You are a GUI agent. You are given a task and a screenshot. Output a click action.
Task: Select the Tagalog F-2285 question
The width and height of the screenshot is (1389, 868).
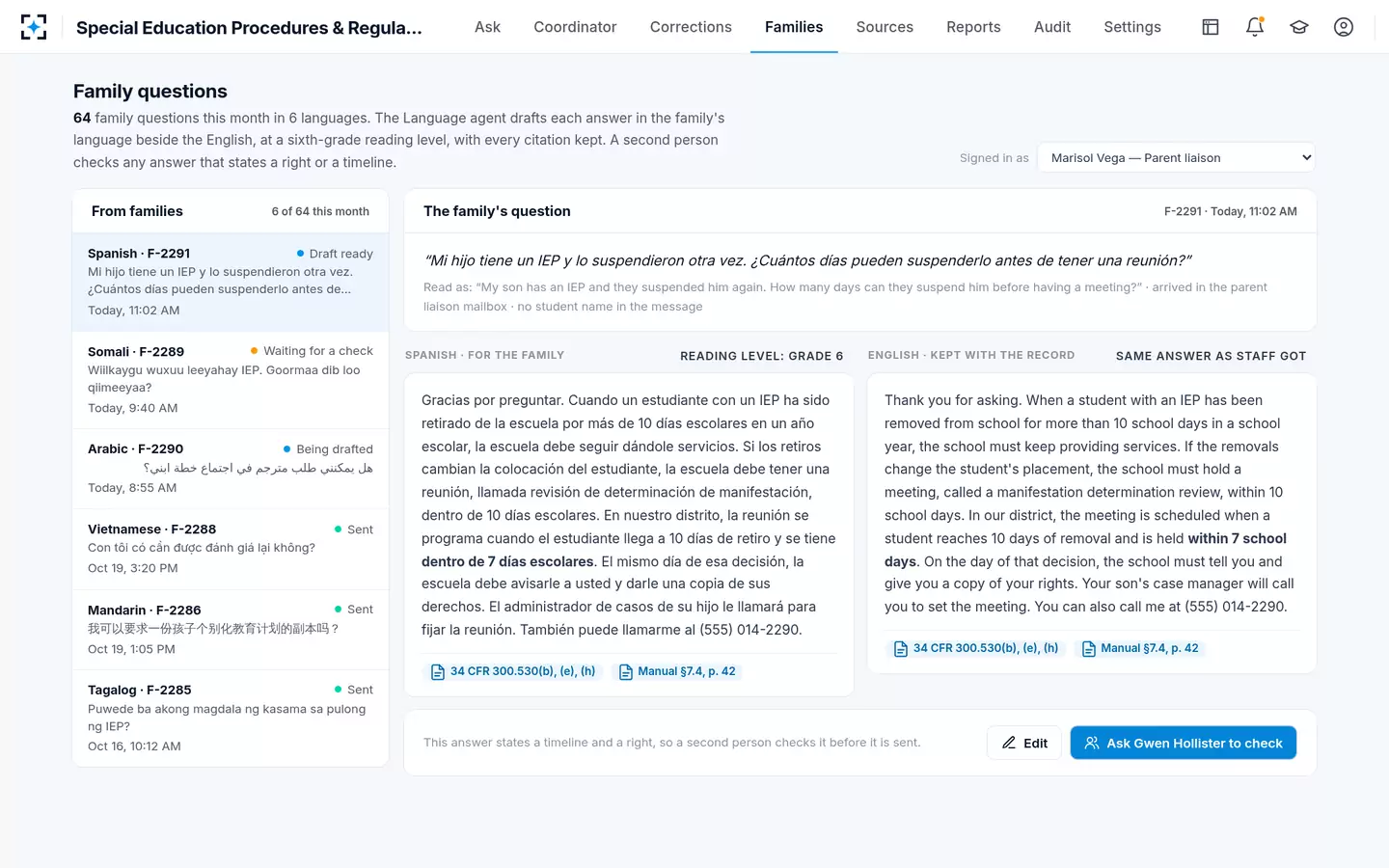pyautogui.click(x=231, y=718)
